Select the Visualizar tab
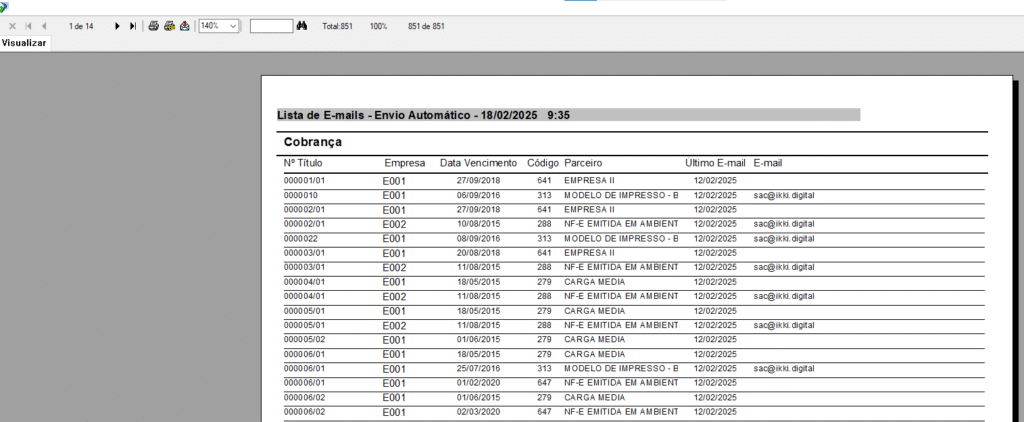The height and width of the screenshot is (422, 1024). click(x=24, y=43)
